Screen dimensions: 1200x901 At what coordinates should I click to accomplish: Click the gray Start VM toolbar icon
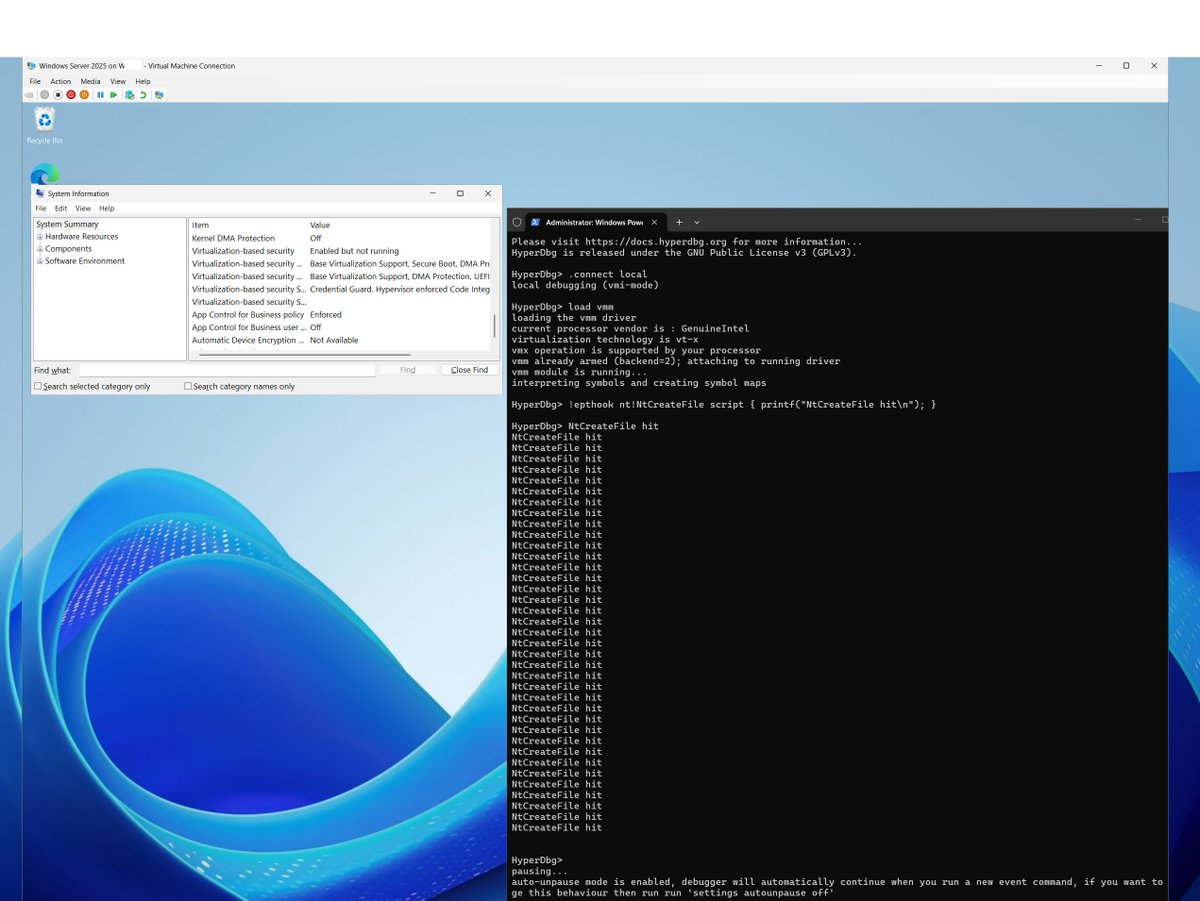click(x=44, y=95)
